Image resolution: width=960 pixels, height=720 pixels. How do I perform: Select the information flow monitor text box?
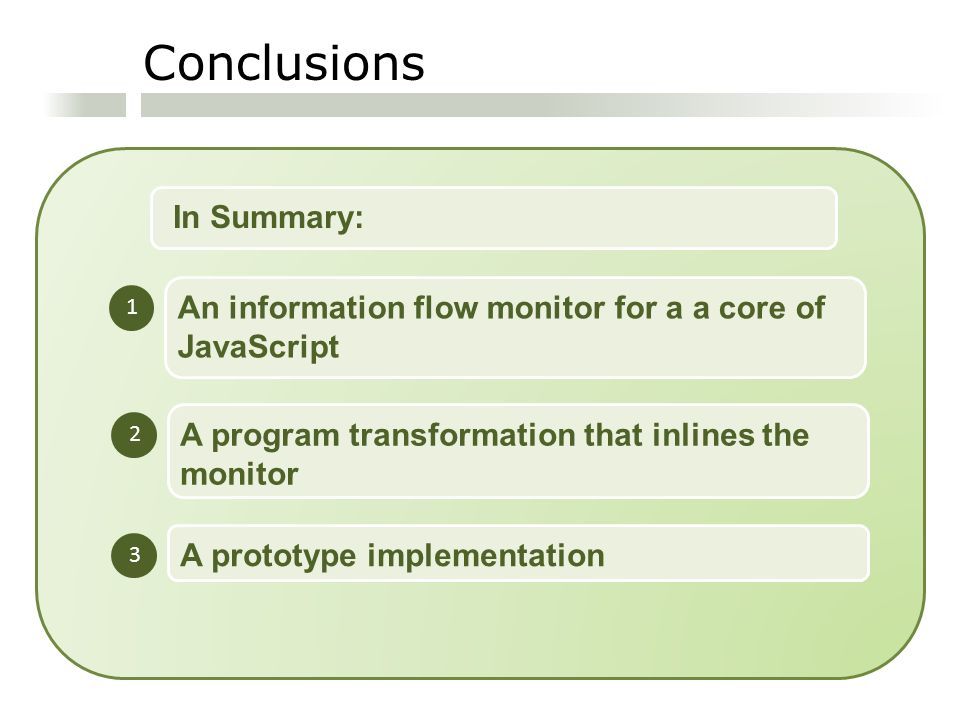pos(516,328)
